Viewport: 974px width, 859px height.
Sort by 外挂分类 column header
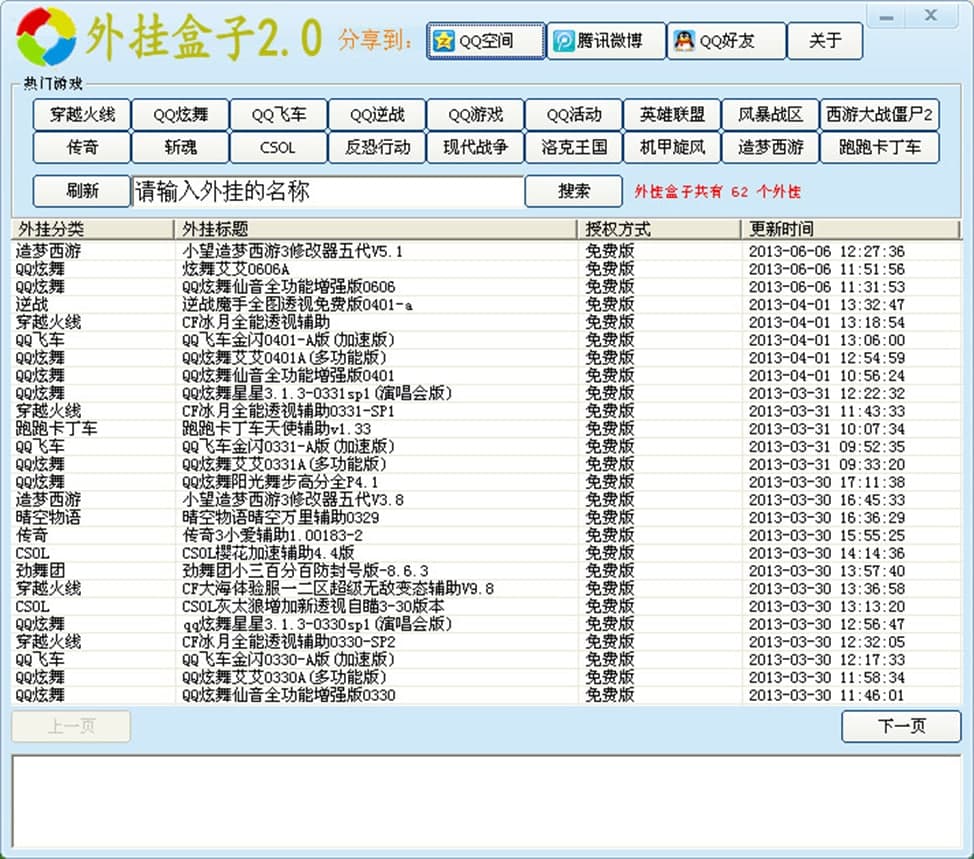pos(92,229)
